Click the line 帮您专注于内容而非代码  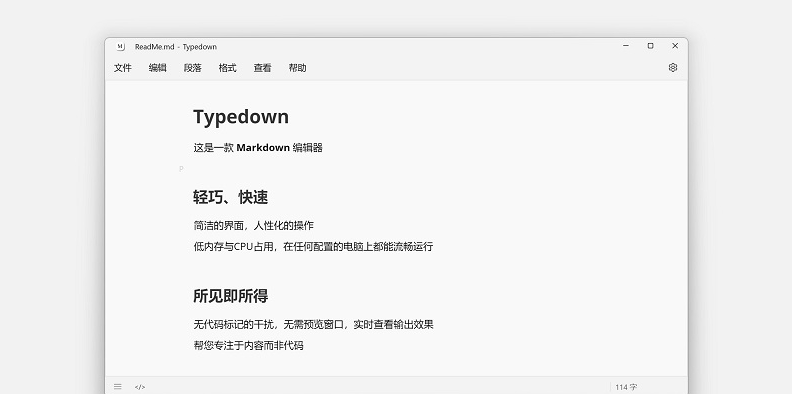tap(248, 346)
